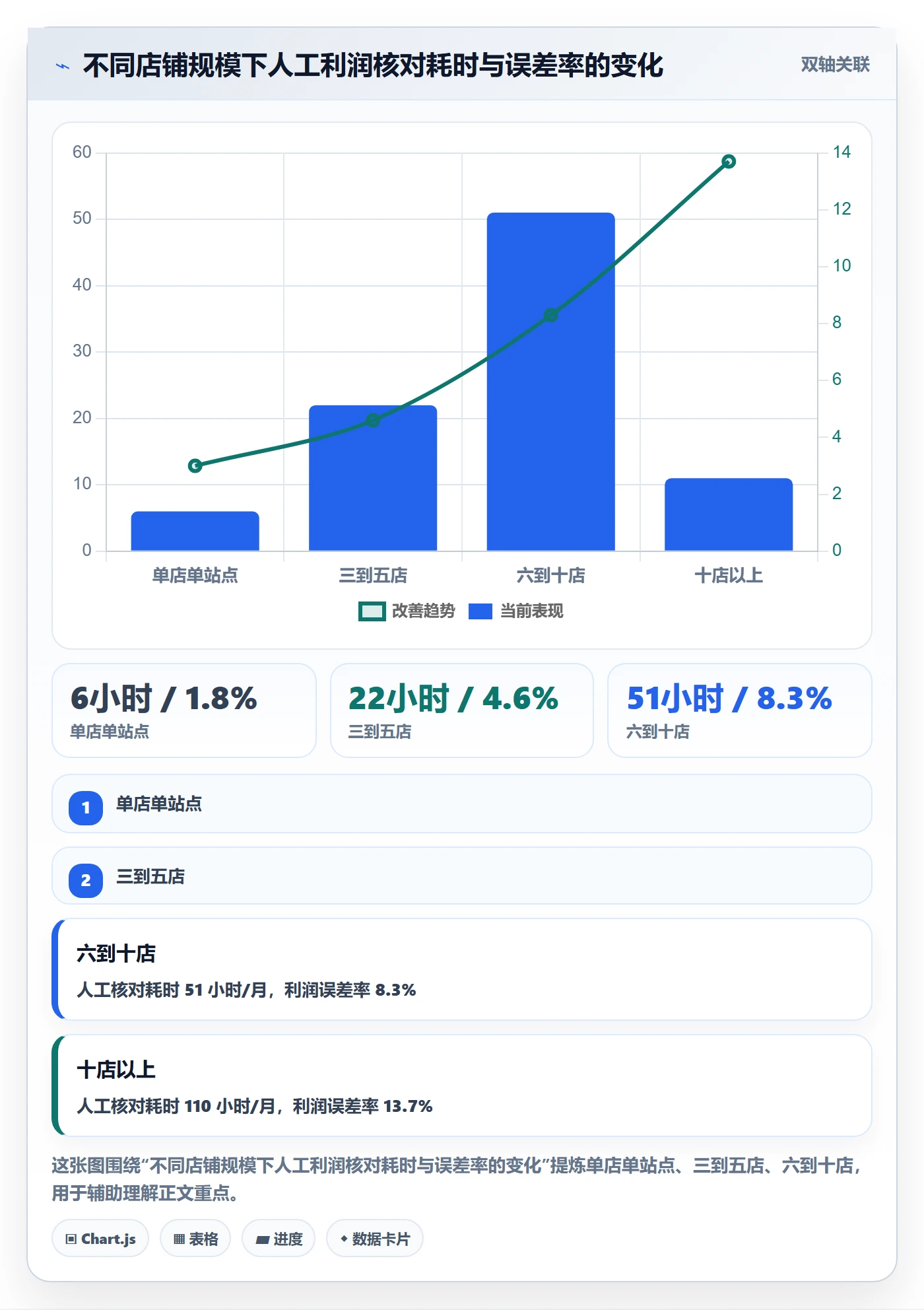924x1310 pixels.
Task: Click the 双轴关联 badge in header
Action: (835, 65)
